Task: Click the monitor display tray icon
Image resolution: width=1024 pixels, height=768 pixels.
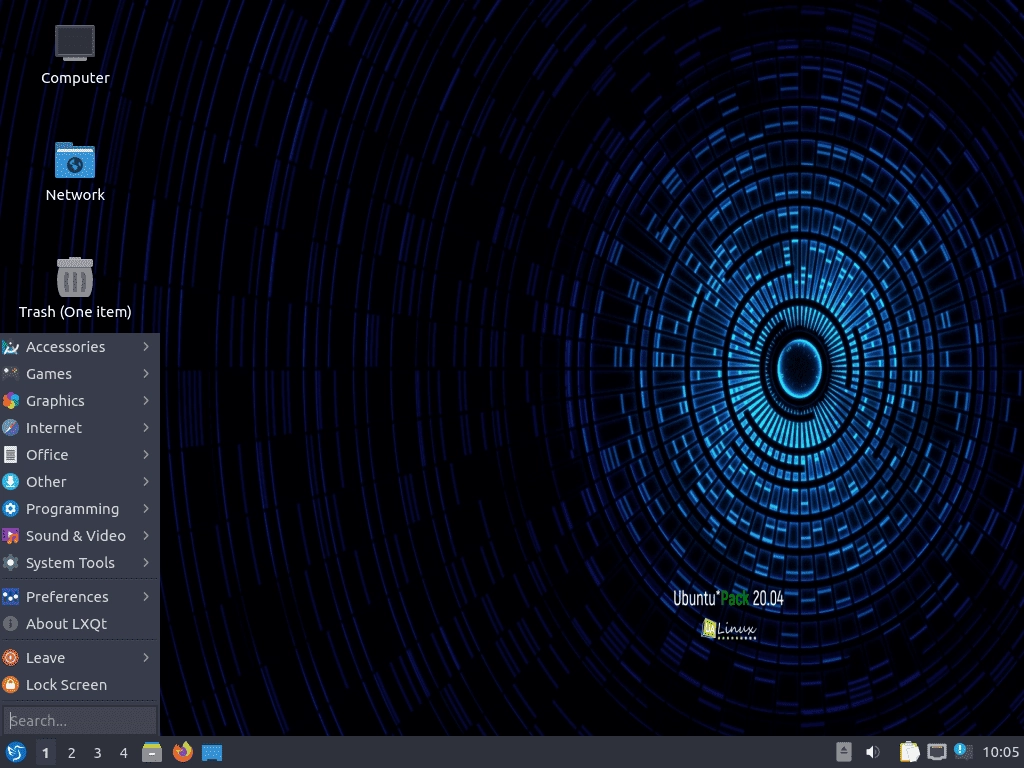Action: [x=936, y=752]
